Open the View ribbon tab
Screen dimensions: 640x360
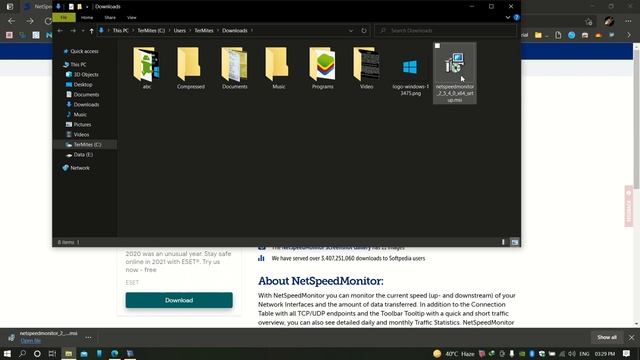tap(131, 18)
